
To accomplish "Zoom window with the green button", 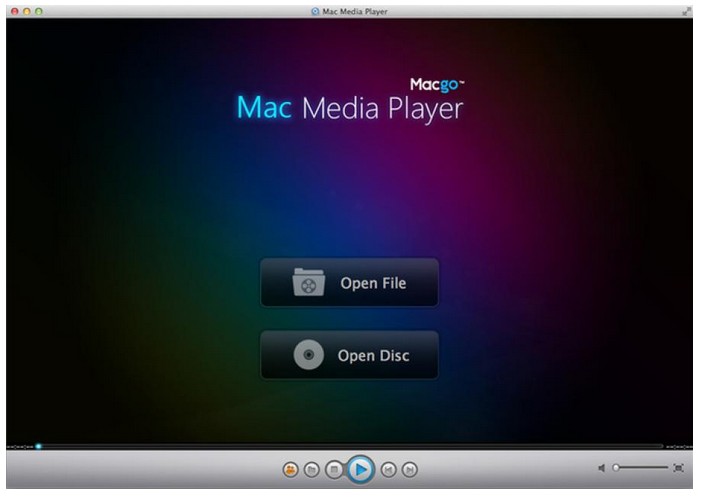I will (39, 11).
